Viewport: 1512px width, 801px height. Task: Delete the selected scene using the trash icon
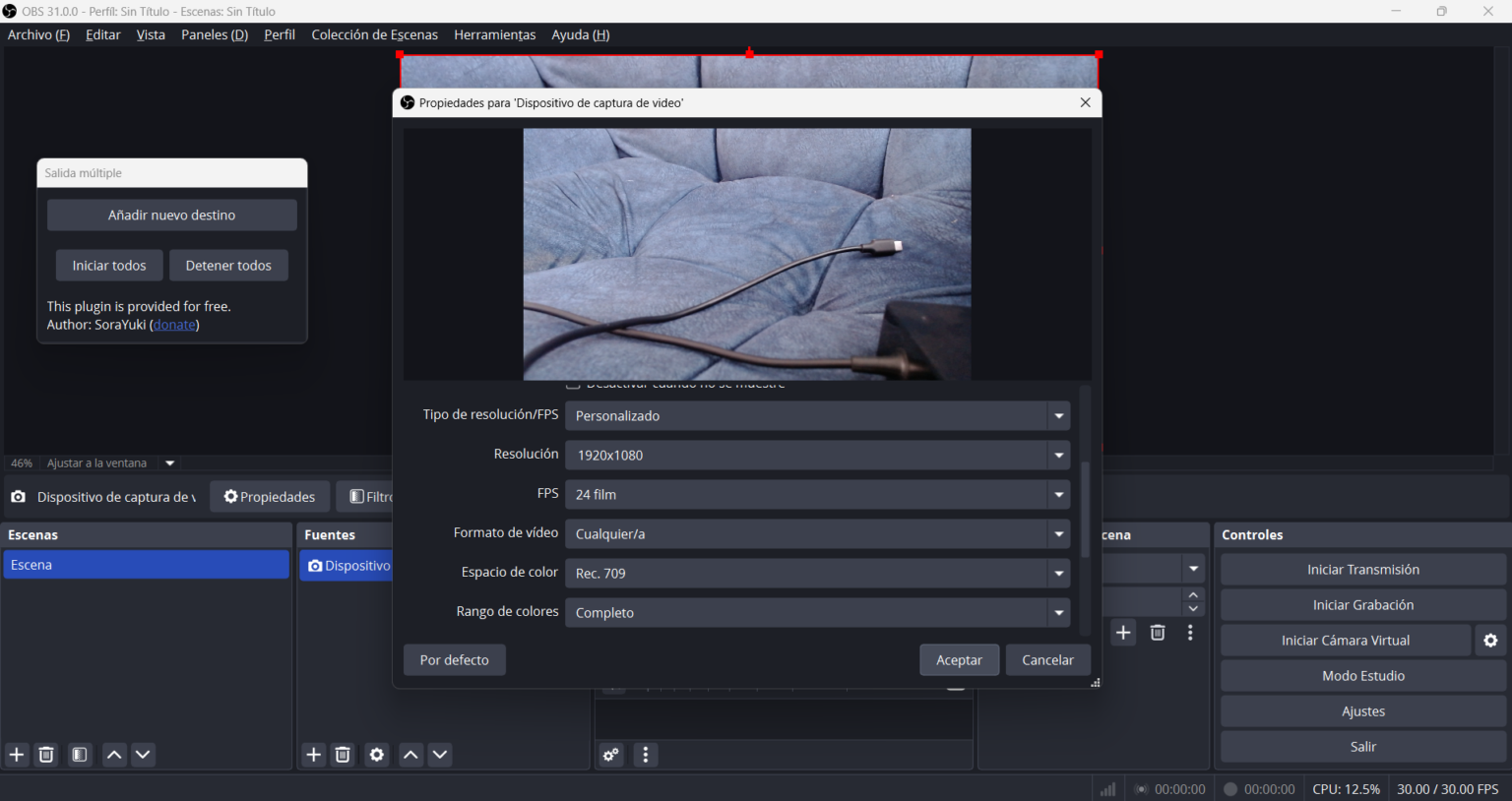(x=46, y=755)
